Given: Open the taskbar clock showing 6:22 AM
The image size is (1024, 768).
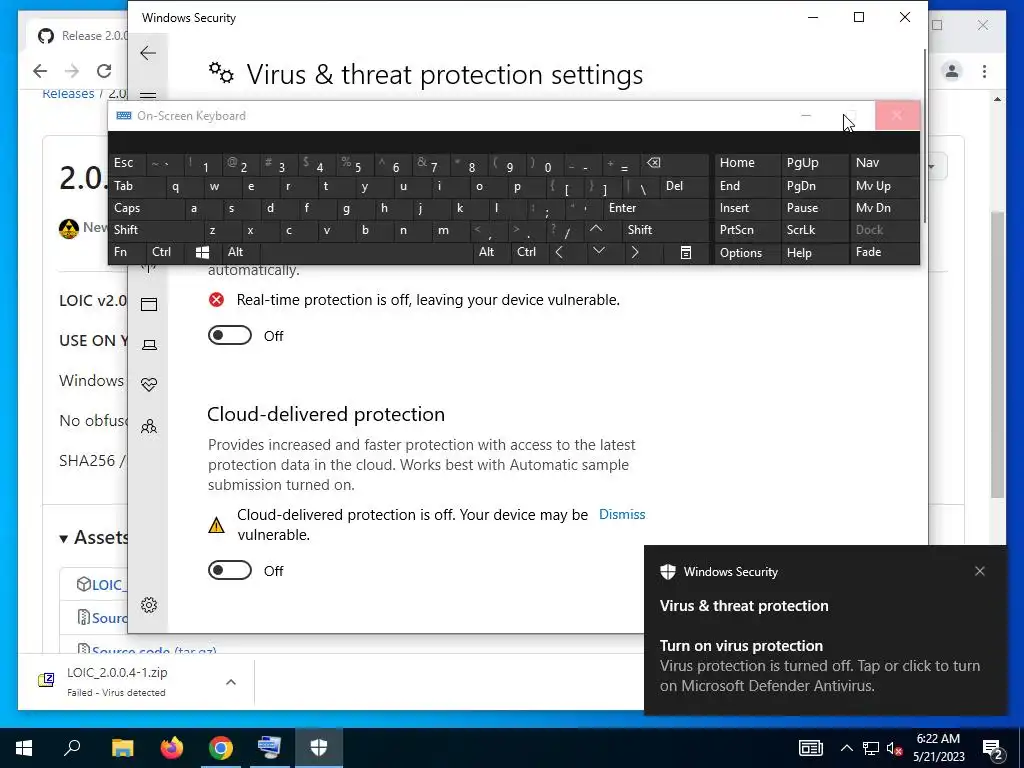Looking at the screenshot, I should point(938,748).
